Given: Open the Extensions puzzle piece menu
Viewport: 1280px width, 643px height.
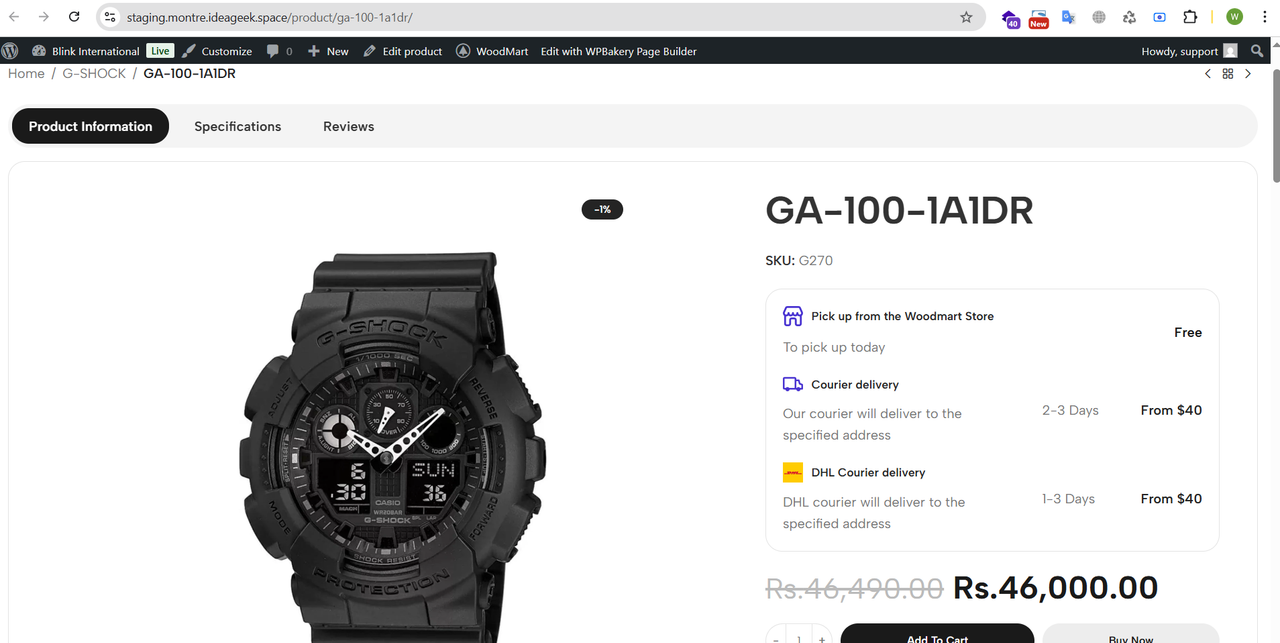Looking at the screenshot, I should click(x=1190, y=17).
